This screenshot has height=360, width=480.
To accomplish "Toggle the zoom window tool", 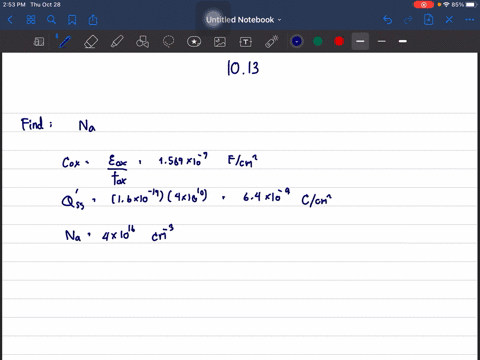I will [x=39, y=42].
